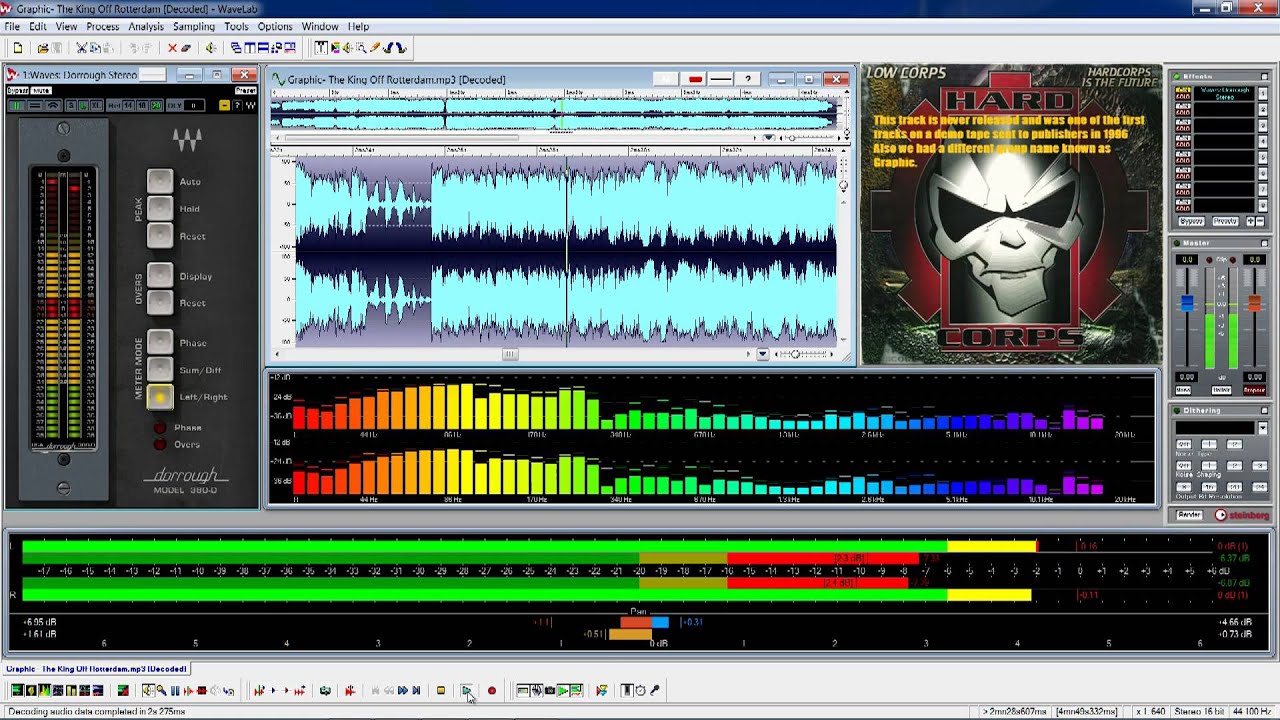Start playback with the Play transport button

click(466, 690)
